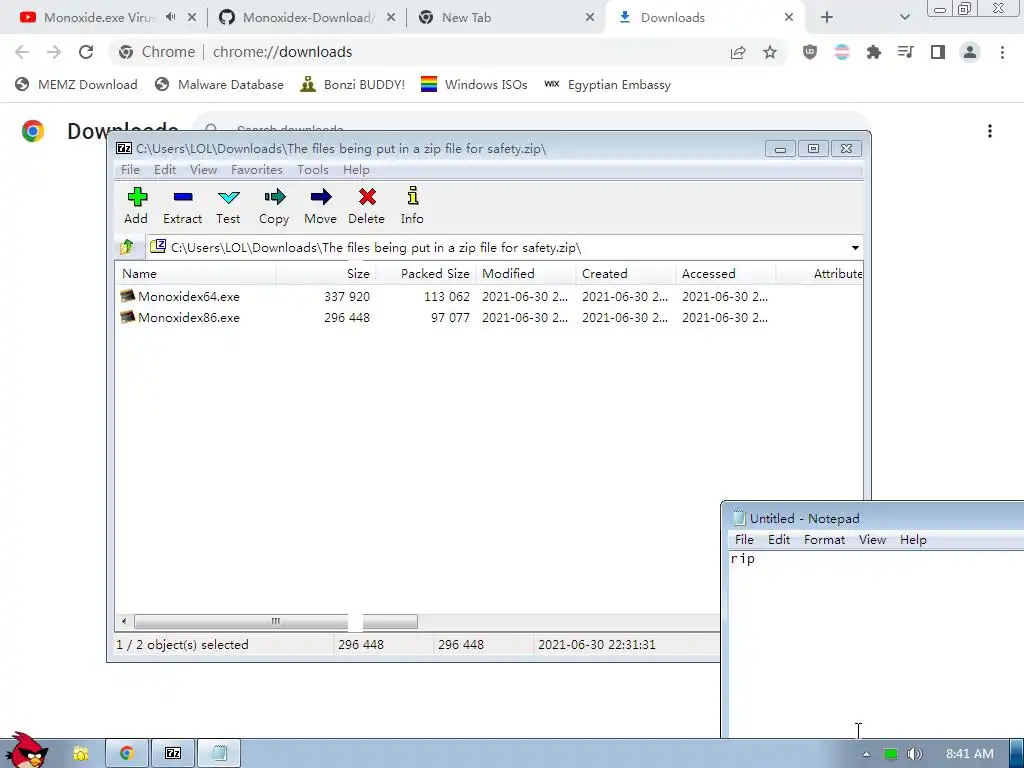Image resolution: width=1024 pixels, height=768 pixels.
Task: Click in the Notepad text area
Action: 875,643
